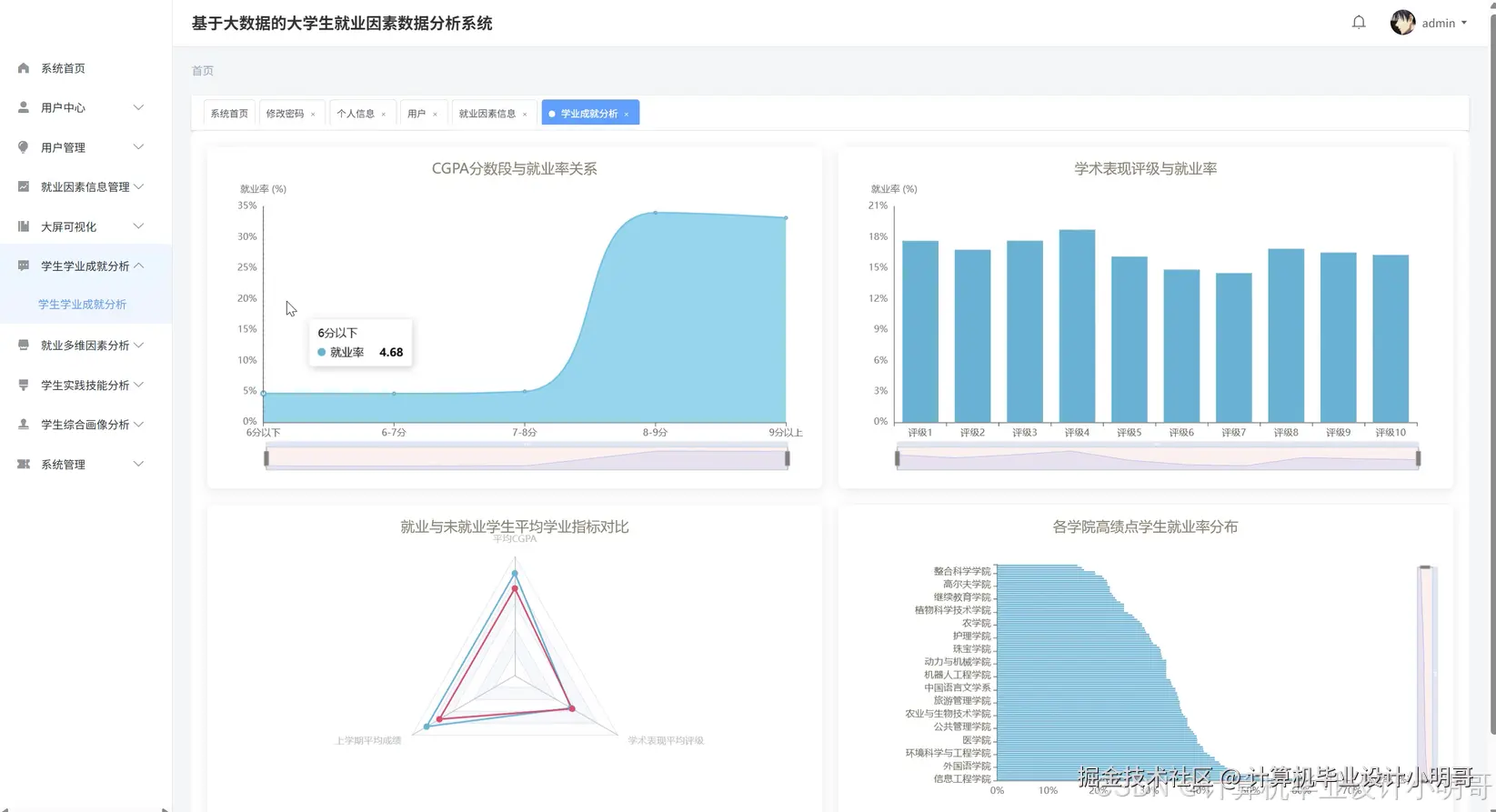Close the 用户 tab

[435, 115]
